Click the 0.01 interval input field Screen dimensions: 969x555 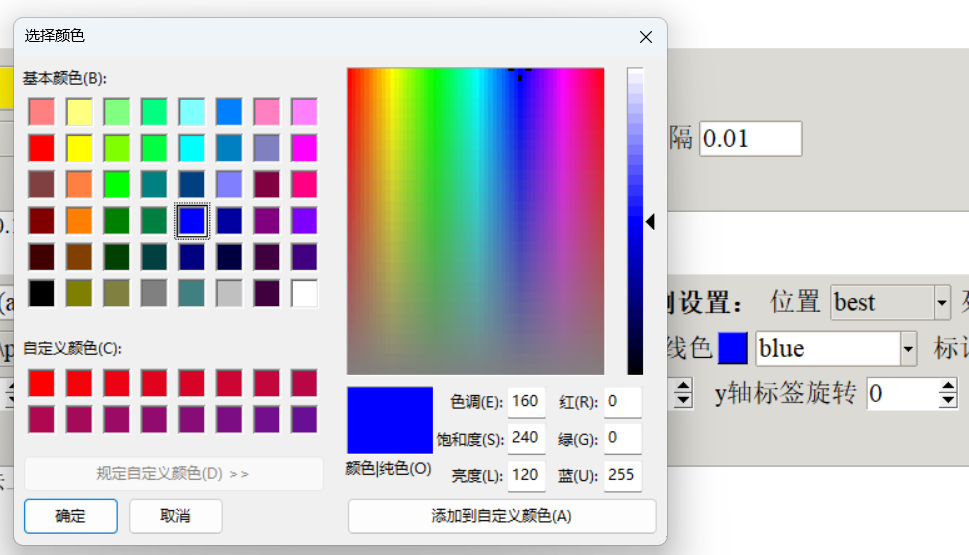[x=751, y=138]
